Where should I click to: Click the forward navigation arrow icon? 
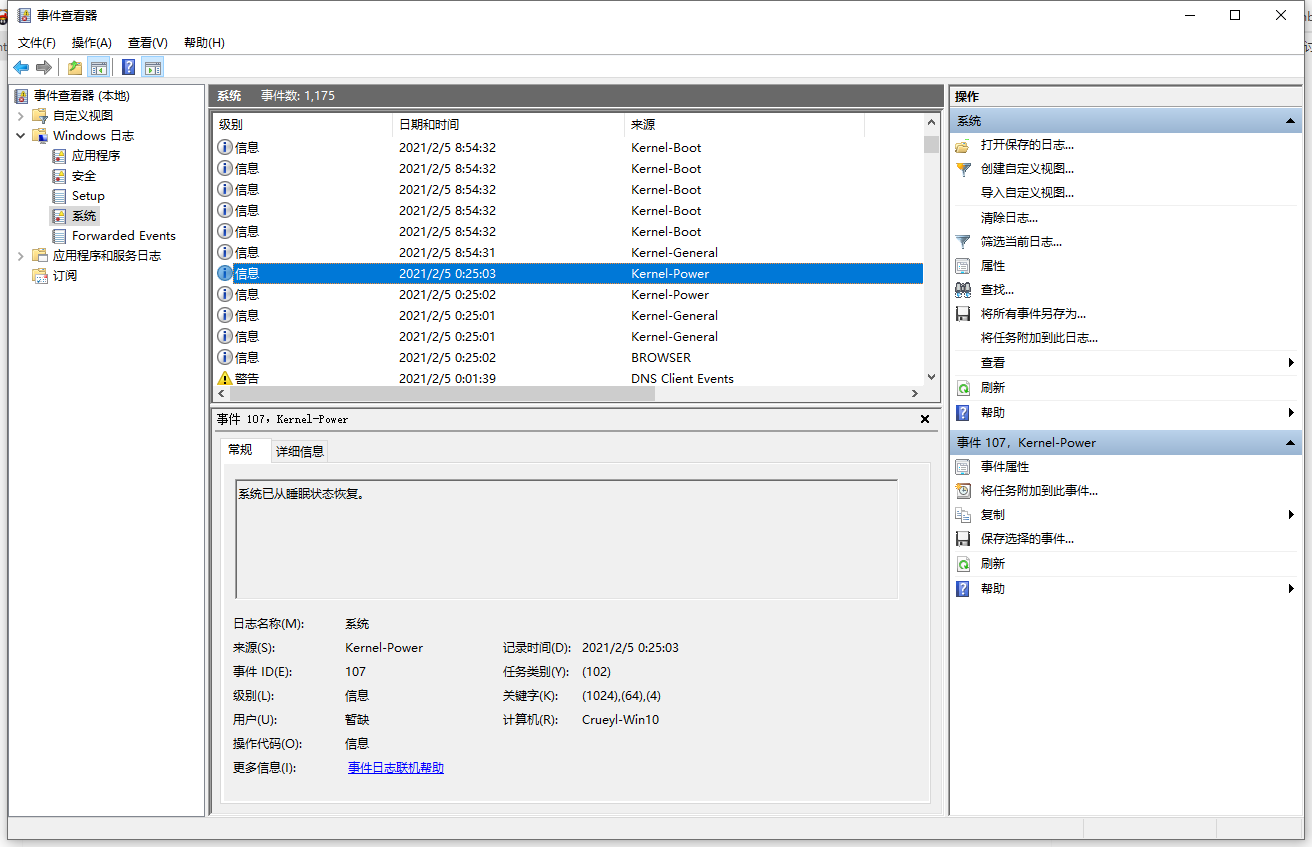(44, 67)
